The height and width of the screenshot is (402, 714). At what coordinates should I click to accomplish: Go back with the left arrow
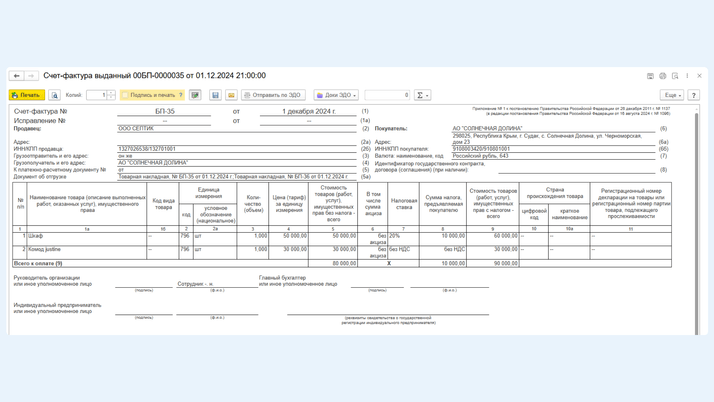click(x=17, y=76)
